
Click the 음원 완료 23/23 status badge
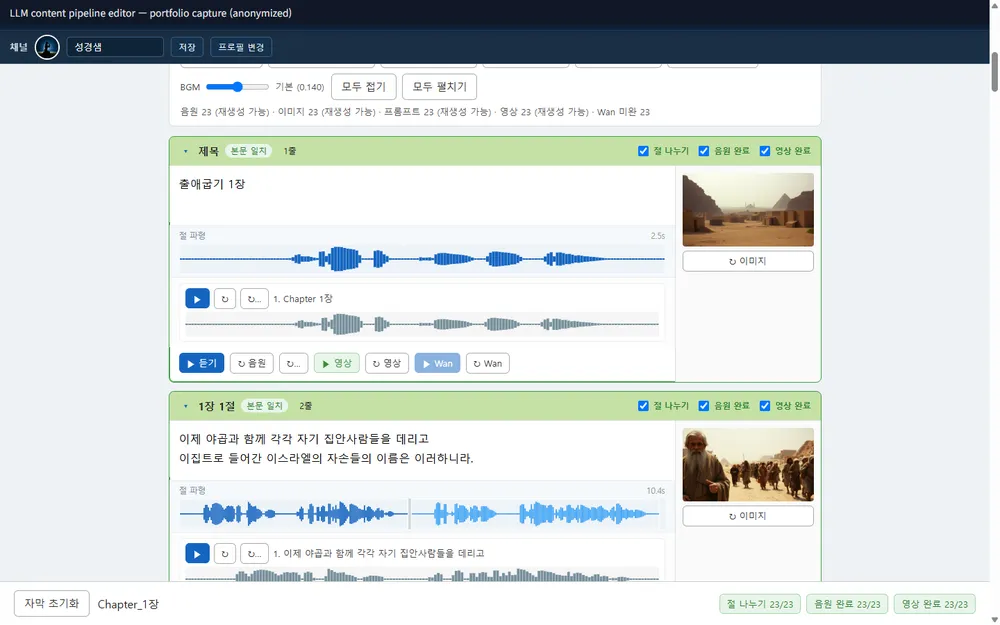click(847, 605)
